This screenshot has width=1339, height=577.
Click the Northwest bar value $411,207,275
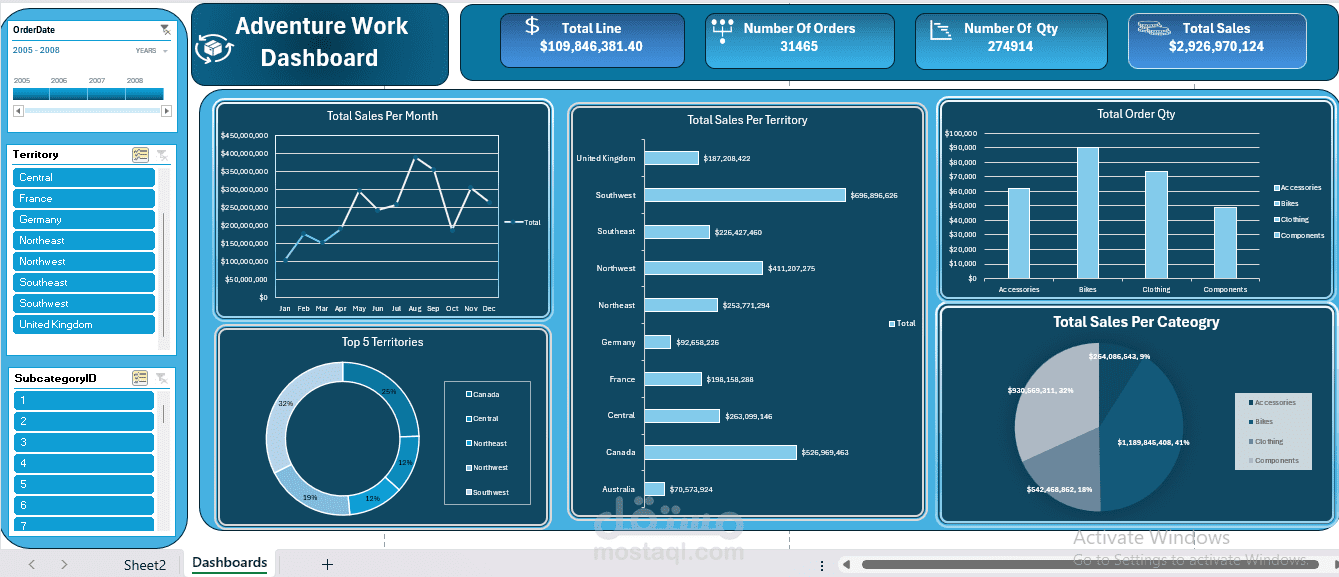pos(791,268)
